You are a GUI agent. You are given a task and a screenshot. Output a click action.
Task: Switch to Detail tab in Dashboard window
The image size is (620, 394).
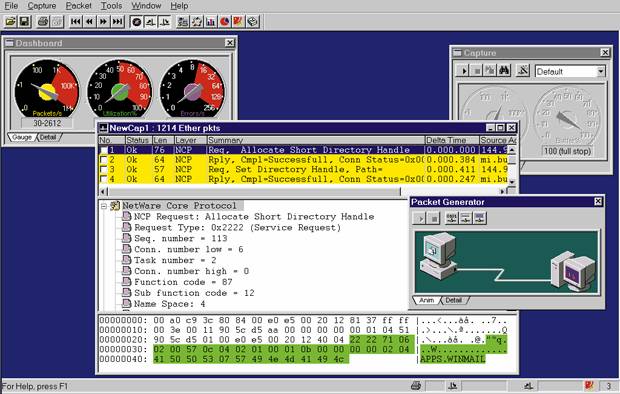click(48, 137)
